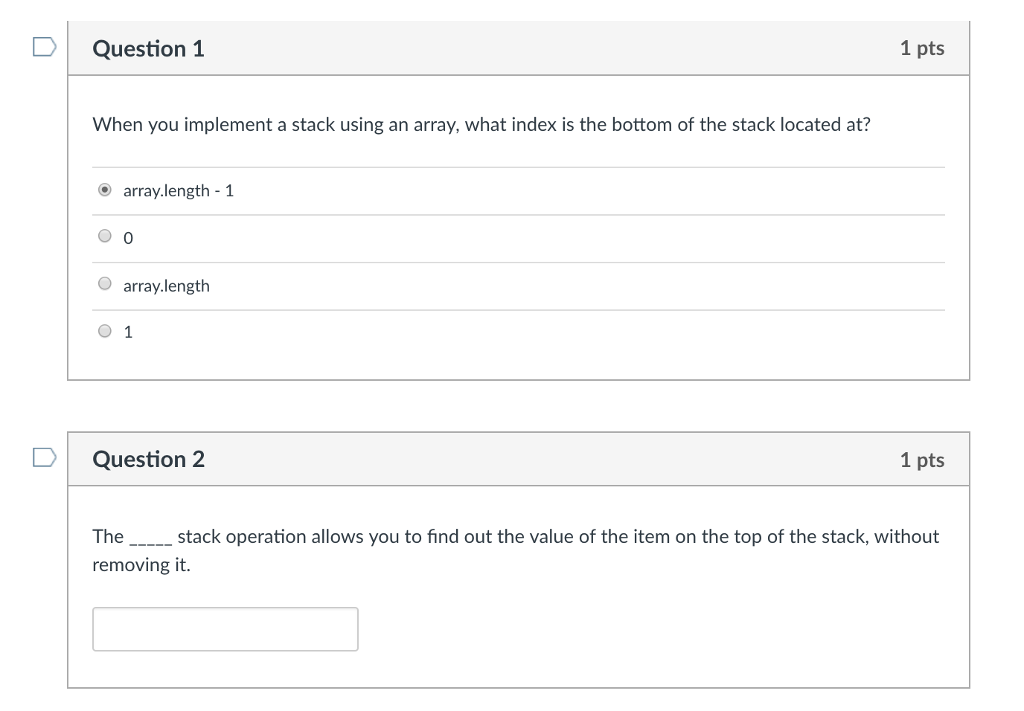
Task: Click the answer input field for Question 2
Action: tap(225, 628)
